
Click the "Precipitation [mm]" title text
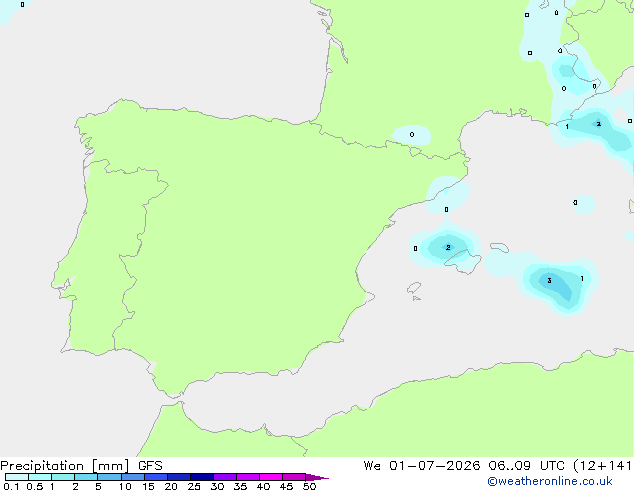[x=65, y=466]
